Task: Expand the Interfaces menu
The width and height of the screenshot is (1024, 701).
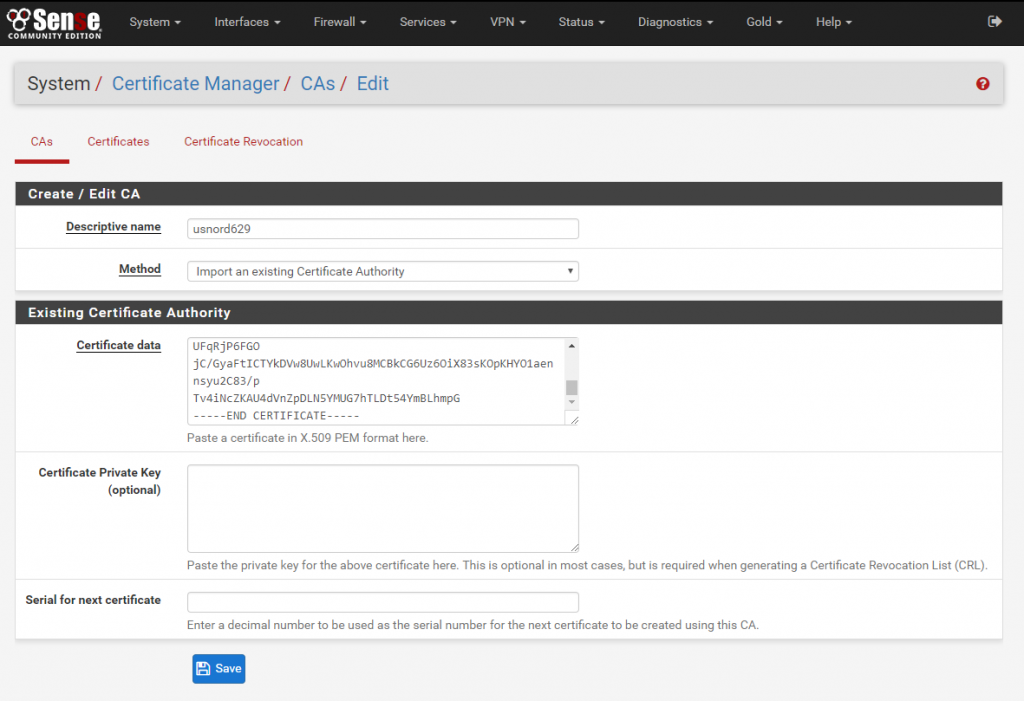Action: [247, 22]
